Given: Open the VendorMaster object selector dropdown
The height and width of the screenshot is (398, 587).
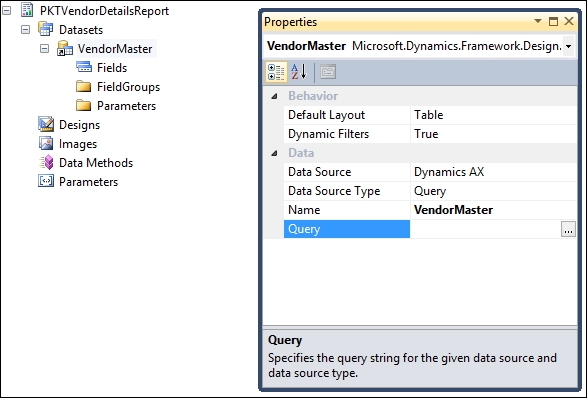Looking at the screenshot, I should coord(569,46).
